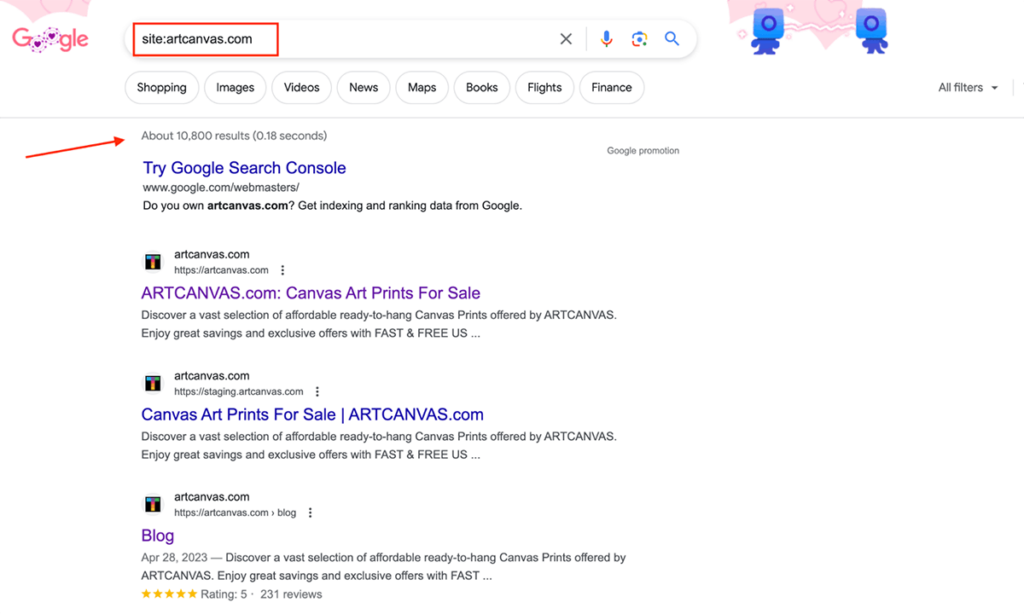Click the artcanvas.com favicon beside the first result
The width and height of the screenshot is (1024, 614).
153,261
